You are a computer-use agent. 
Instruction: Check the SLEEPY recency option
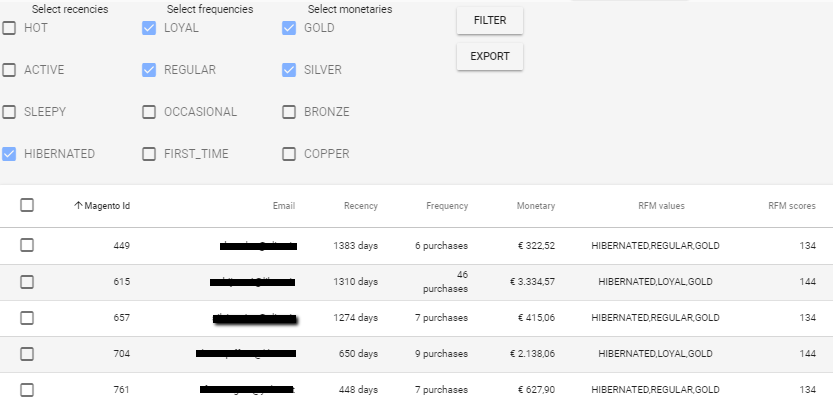click(9, 112)
